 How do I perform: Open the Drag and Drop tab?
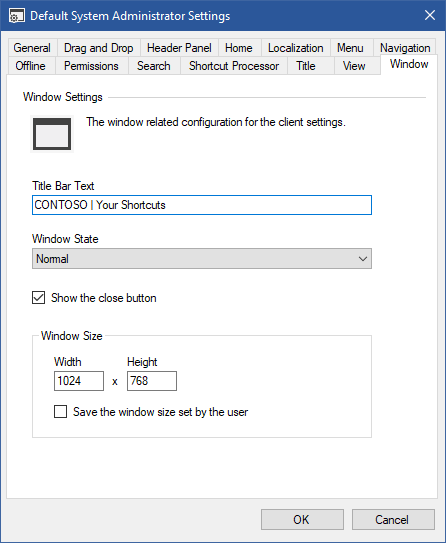pyautogui.click(x=99, y=48)
